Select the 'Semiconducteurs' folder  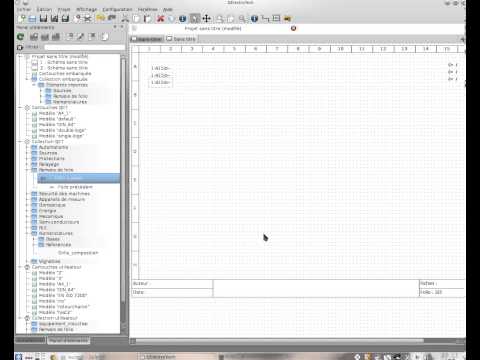pyautogui.click(x=59, y=222)
